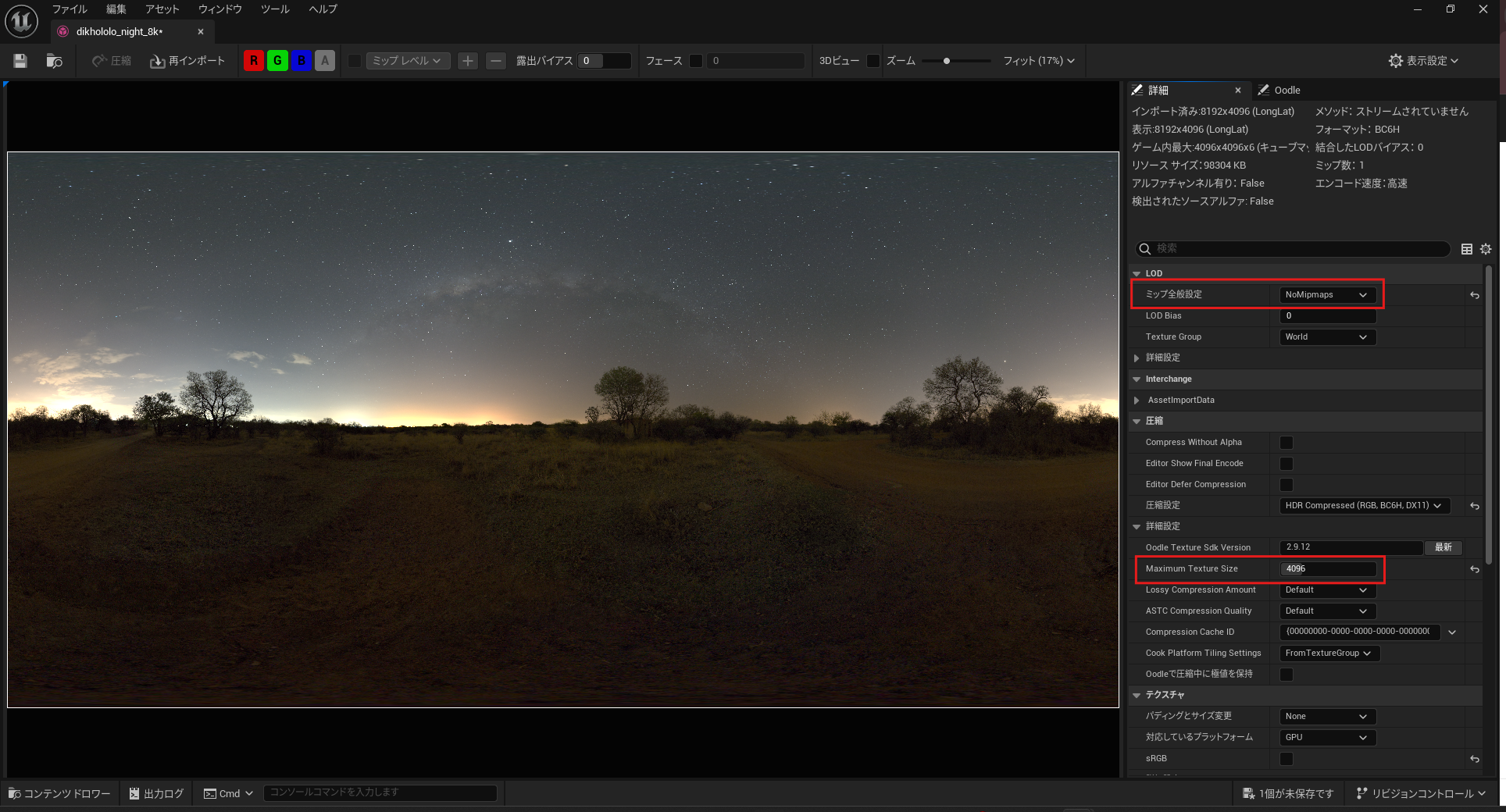Enable the 3Dビュー checkbox

pyautogui.click(x=873, y=61)
